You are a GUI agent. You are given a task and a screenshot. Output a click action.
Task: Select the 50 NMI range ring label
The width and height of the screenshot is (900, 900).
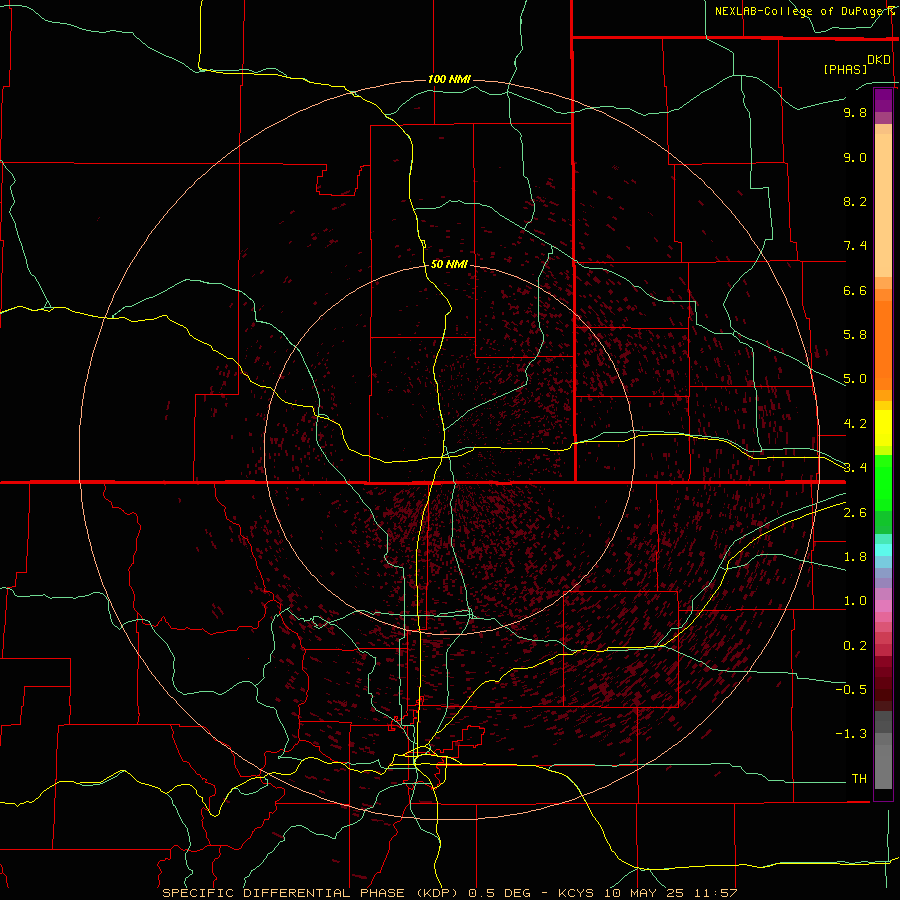click(449, 264)
